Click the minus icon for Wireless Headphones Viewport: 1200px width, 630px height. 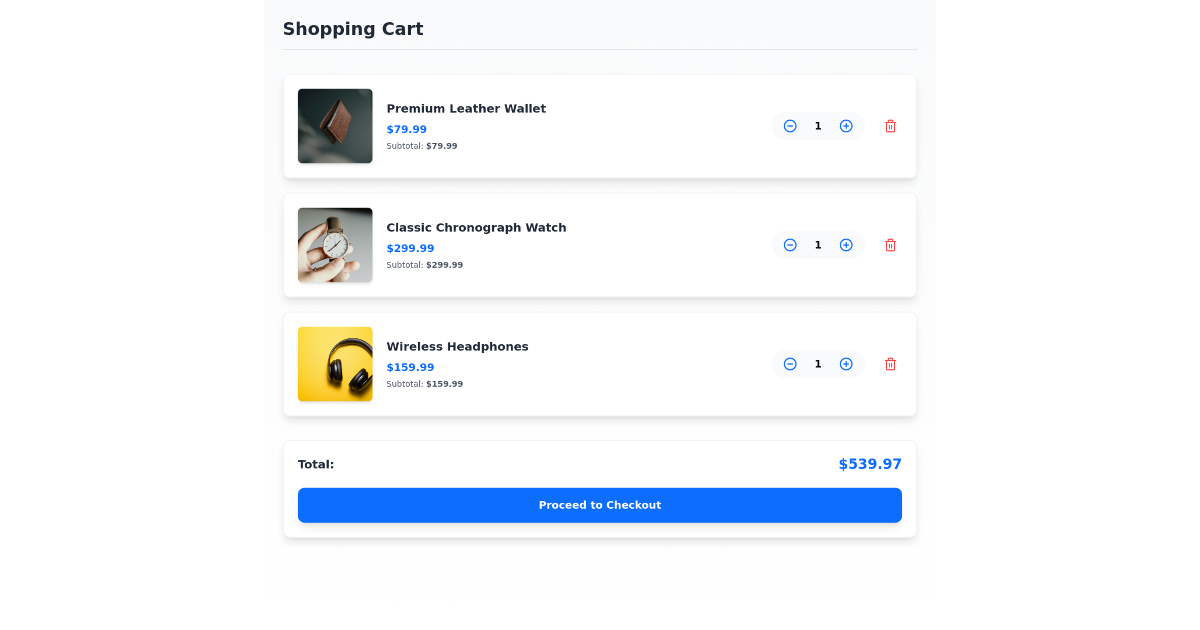[x=790, y=364]
